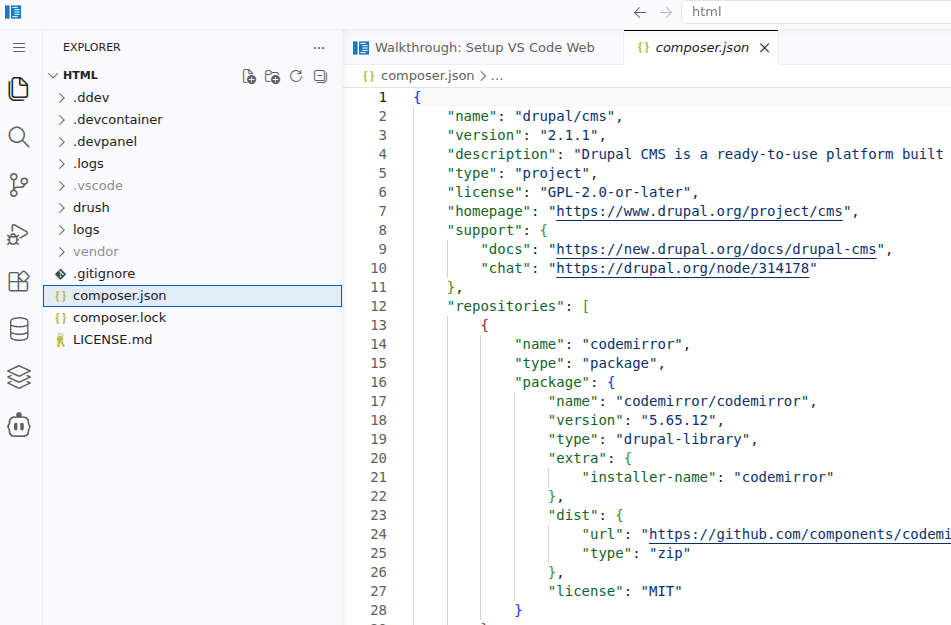This screenshot has width=951, height=625.
Task: Expand the .logs folder
Action: click(61, 164)
